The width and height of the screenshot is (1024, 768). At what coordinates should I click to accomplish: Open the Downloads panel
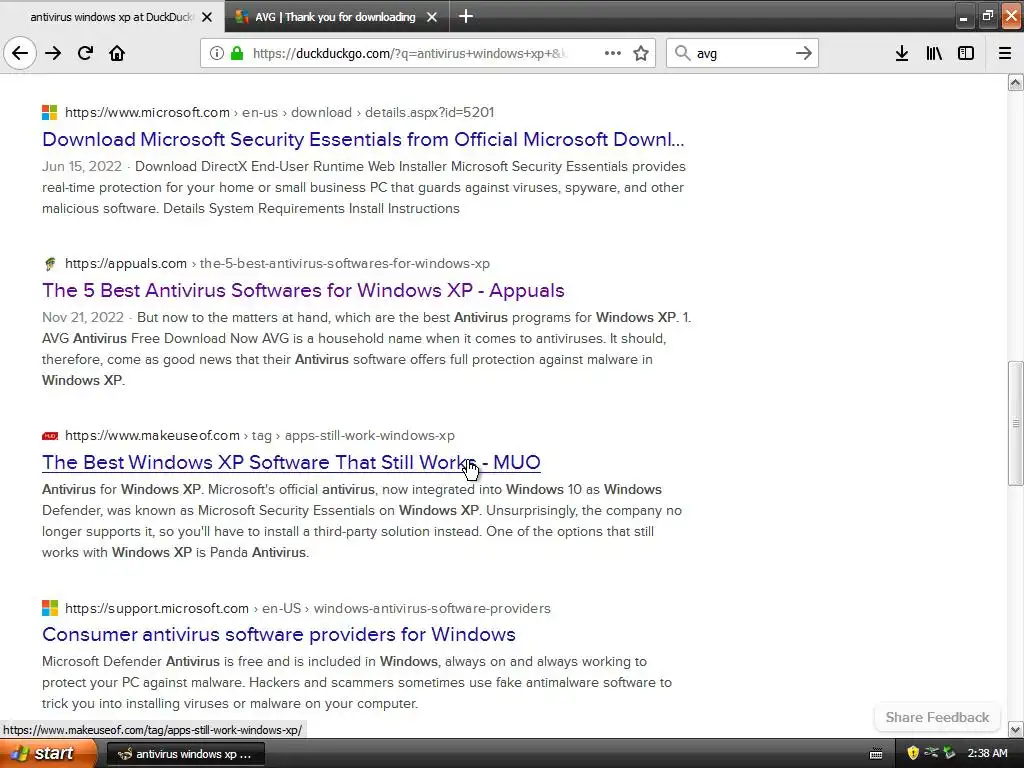(x=902, y=53)
